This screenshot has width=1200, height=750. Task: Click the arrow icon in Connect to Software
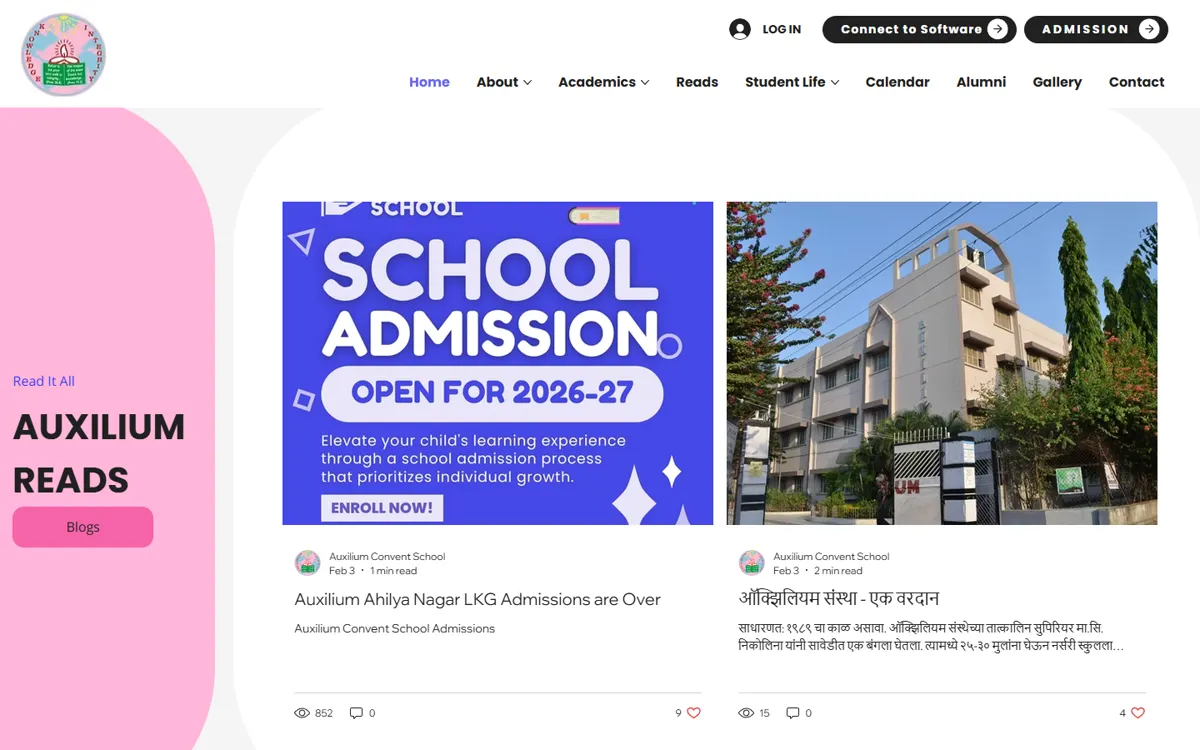pyautogui.click(x=997, y=29)
